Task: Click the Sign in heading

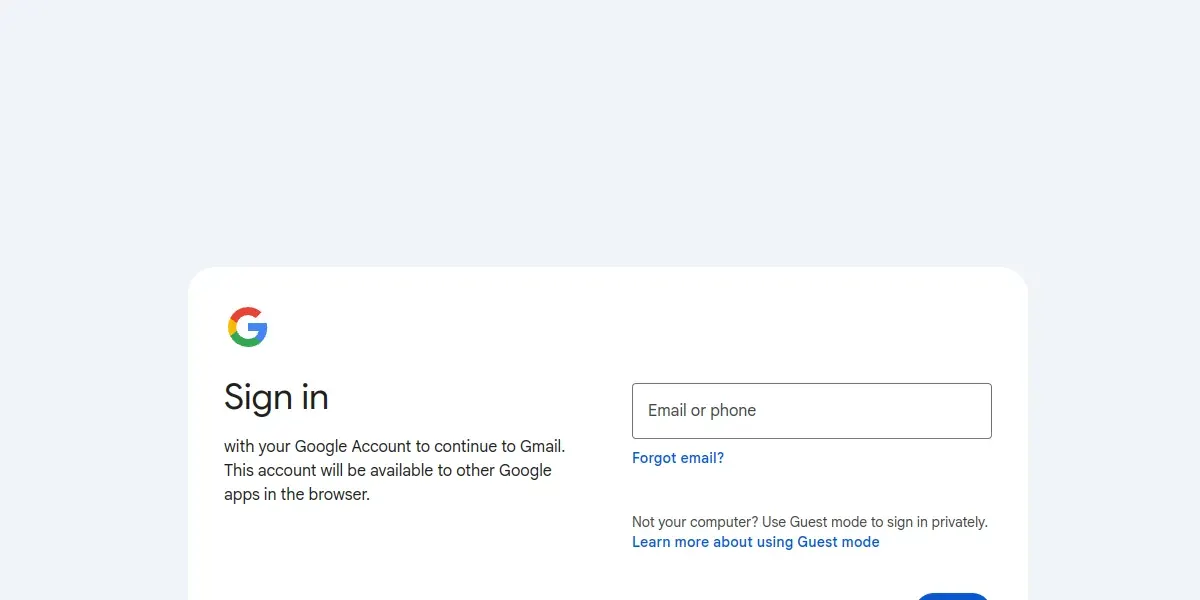Action: (276, 397)
